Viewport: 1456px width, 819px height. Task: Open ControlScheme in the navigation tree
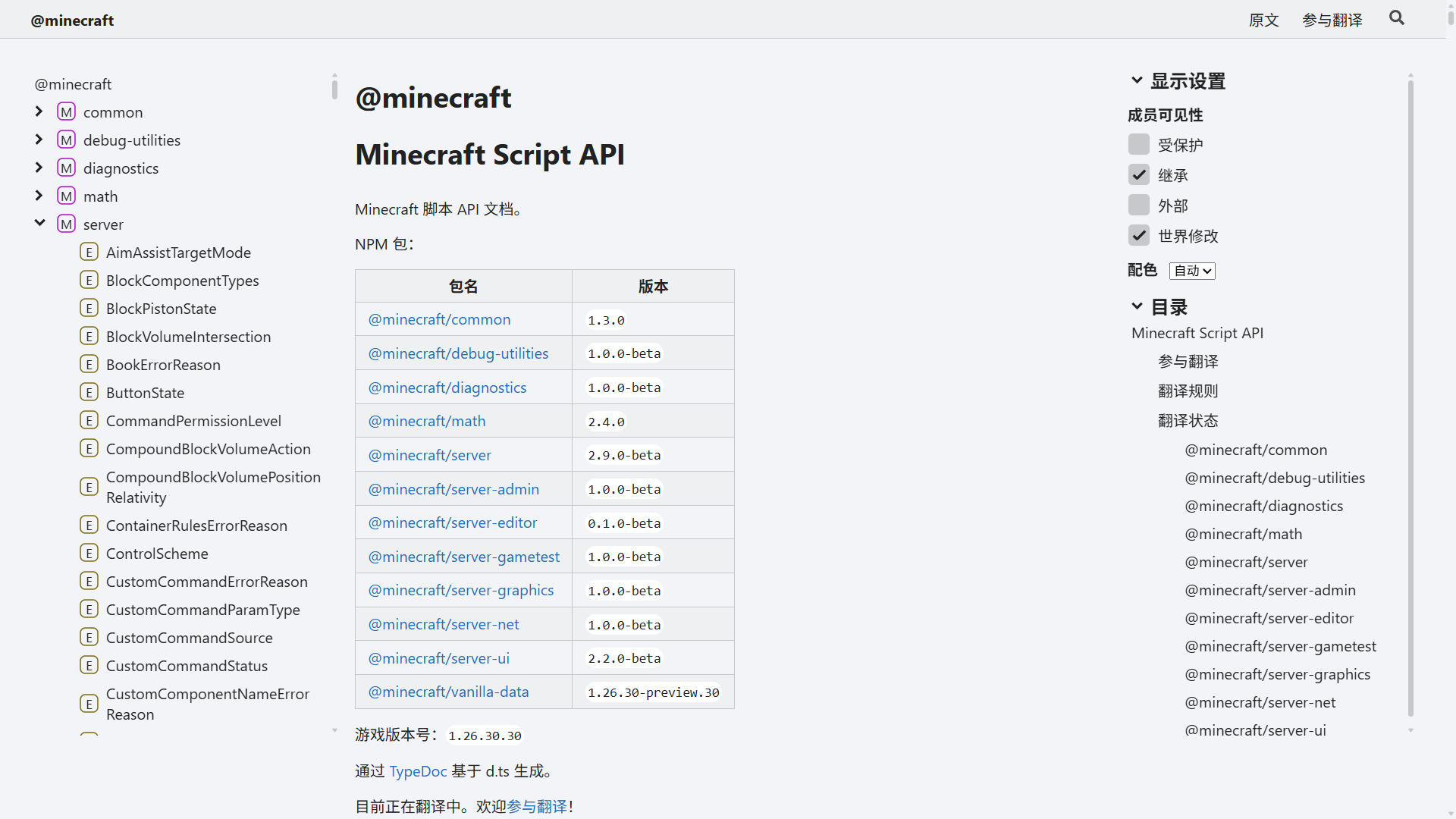point(157,554)
